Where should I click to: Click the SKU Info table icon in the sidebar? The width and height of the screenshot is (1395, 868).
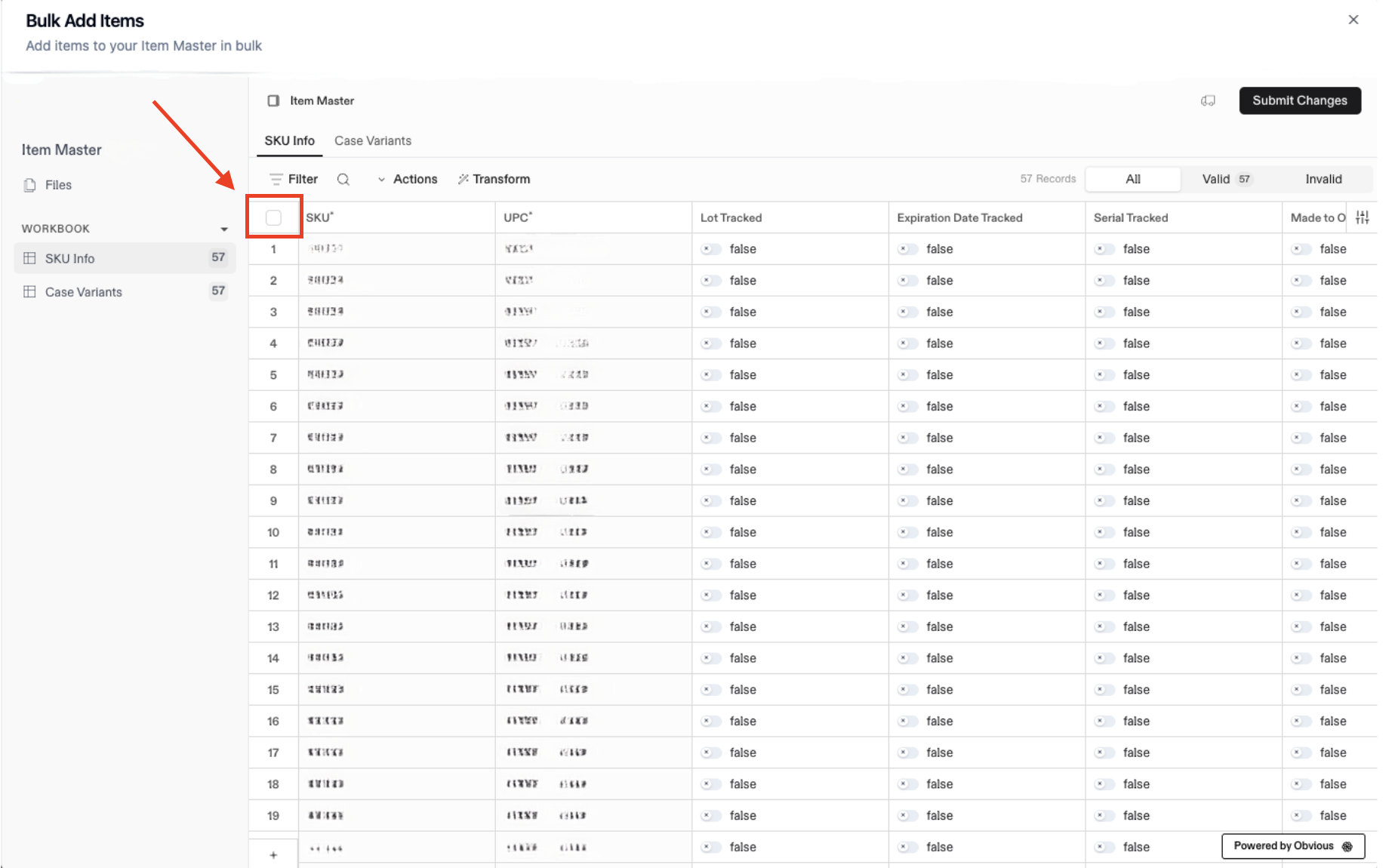point(29,258)
